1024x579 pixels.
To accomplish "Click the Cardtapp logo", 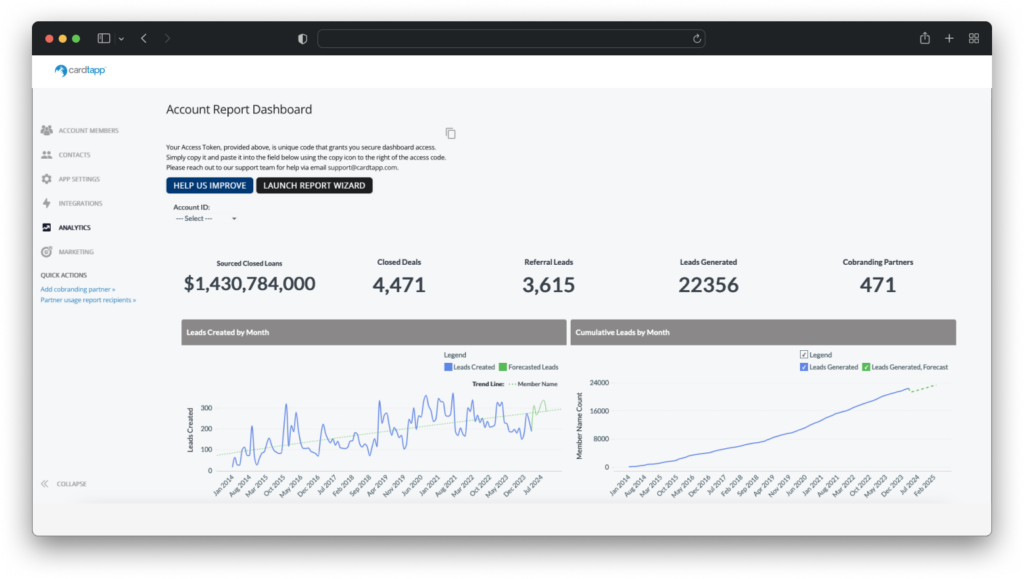I will pos(79,71).
